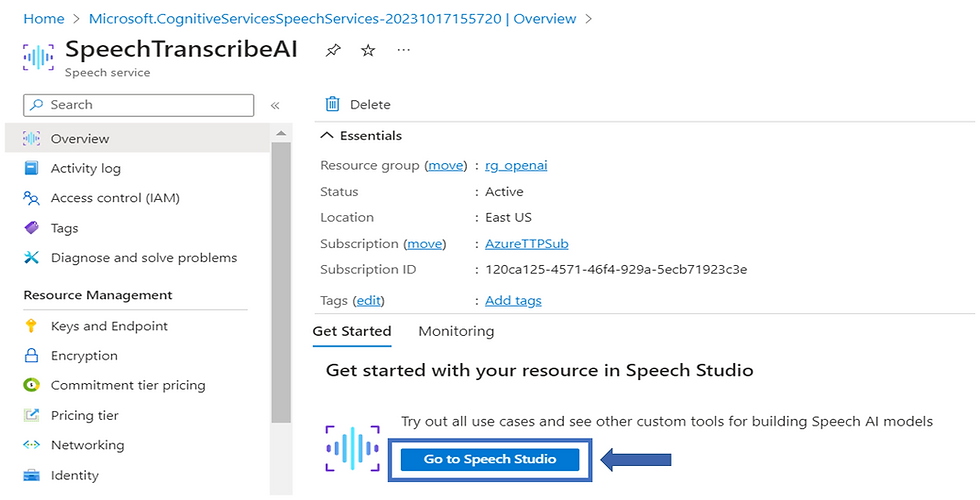Switch to the Monitoring tab

456,331
